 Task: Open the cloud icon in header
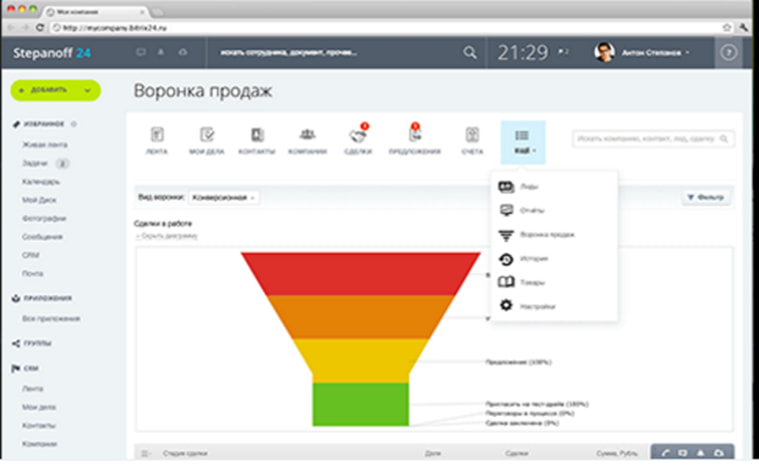click(183, 52)
